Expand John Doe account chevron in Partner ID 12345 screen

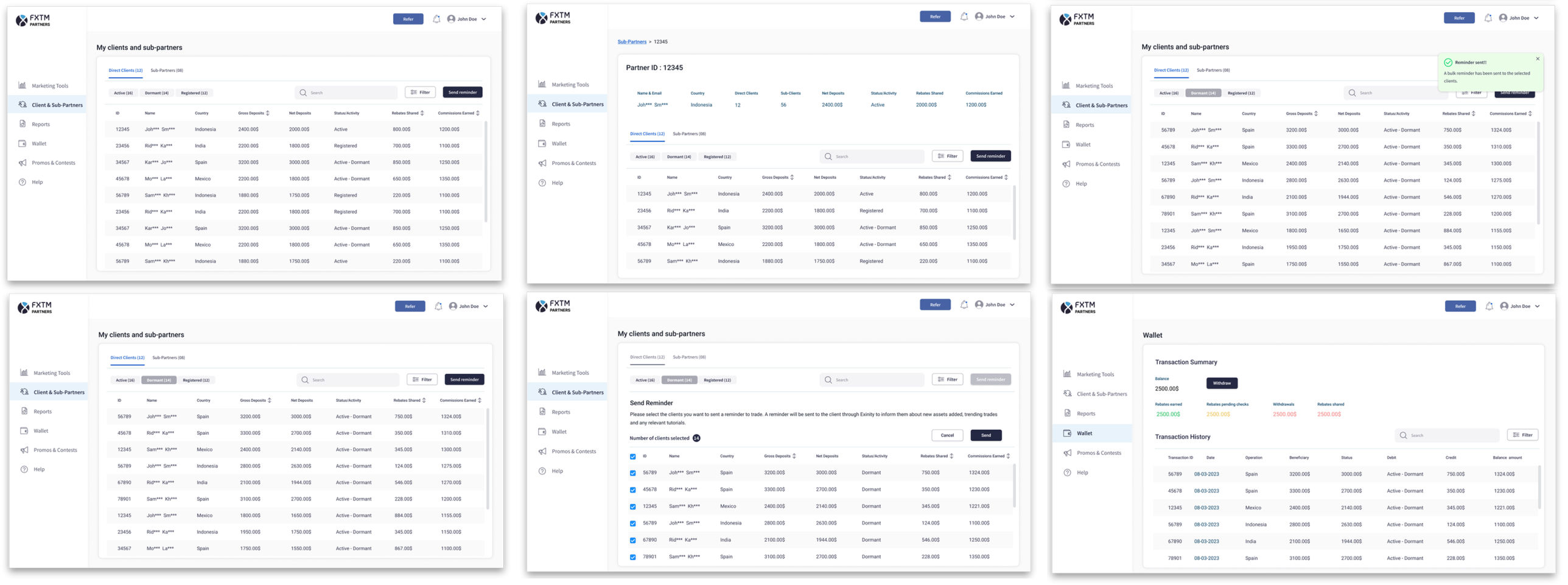click(1012, 16)
